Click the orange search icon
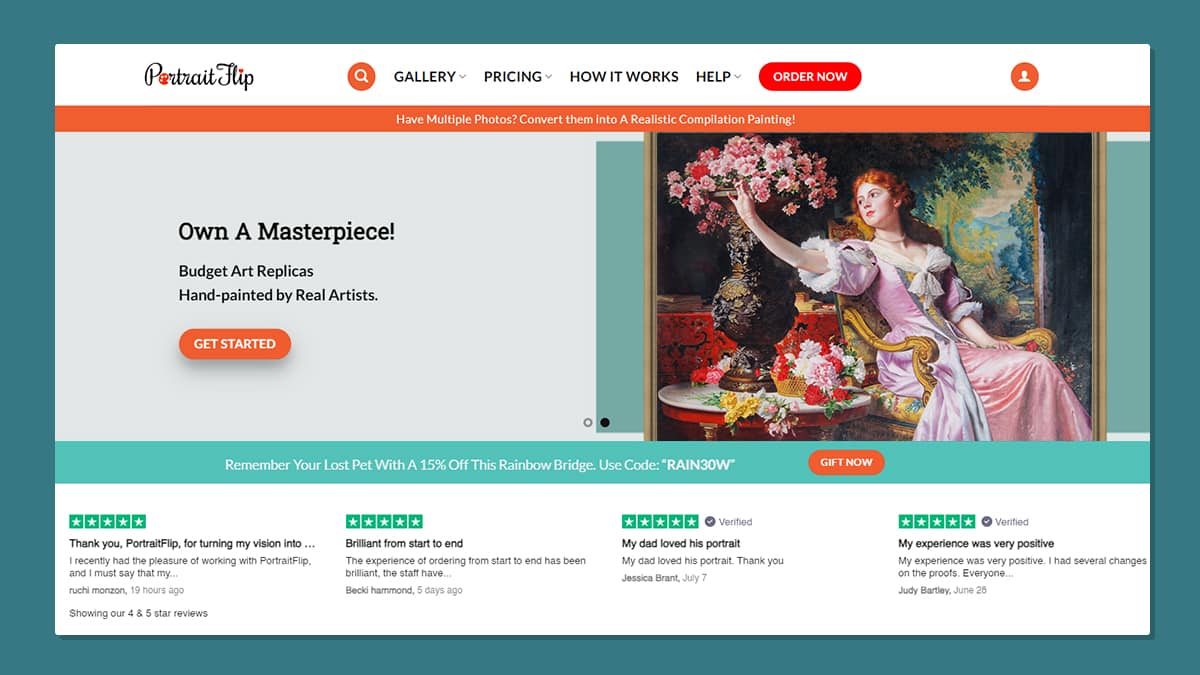Screen dimensions: 1200x675 pos(361,76)
